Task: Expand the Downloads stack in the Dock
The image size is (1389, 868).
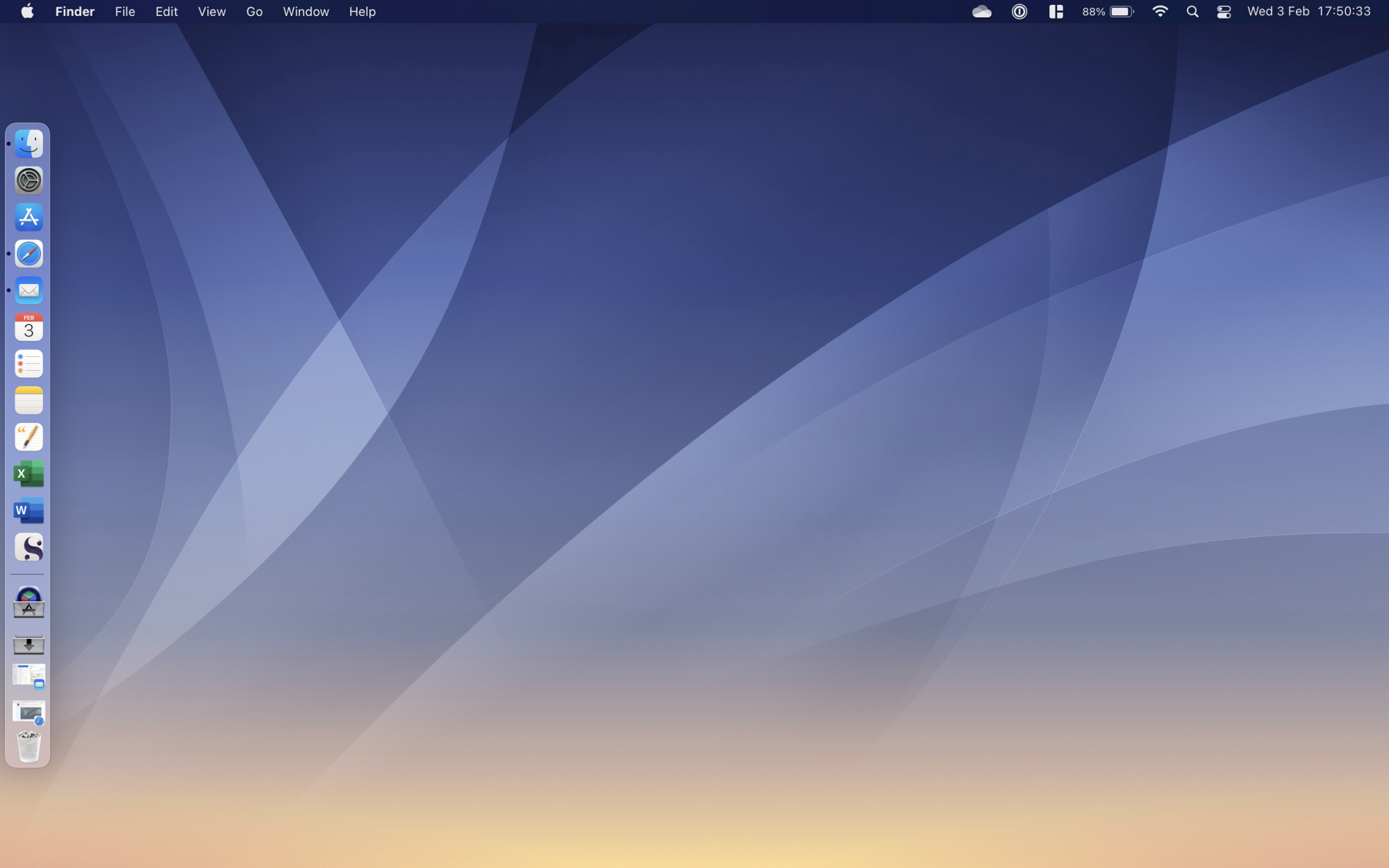Action: click(28, 643)
